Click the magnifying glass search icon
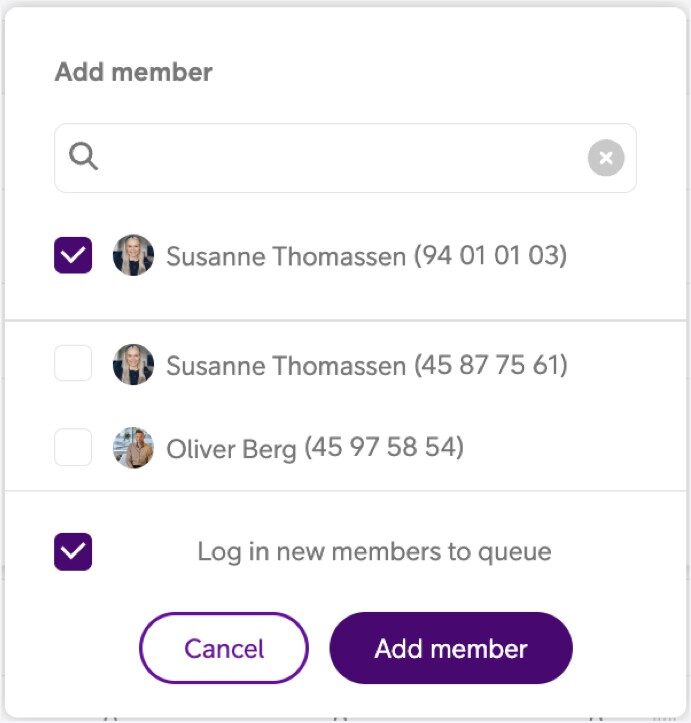Viewport: 691px width, 723px height. point(84,156)
